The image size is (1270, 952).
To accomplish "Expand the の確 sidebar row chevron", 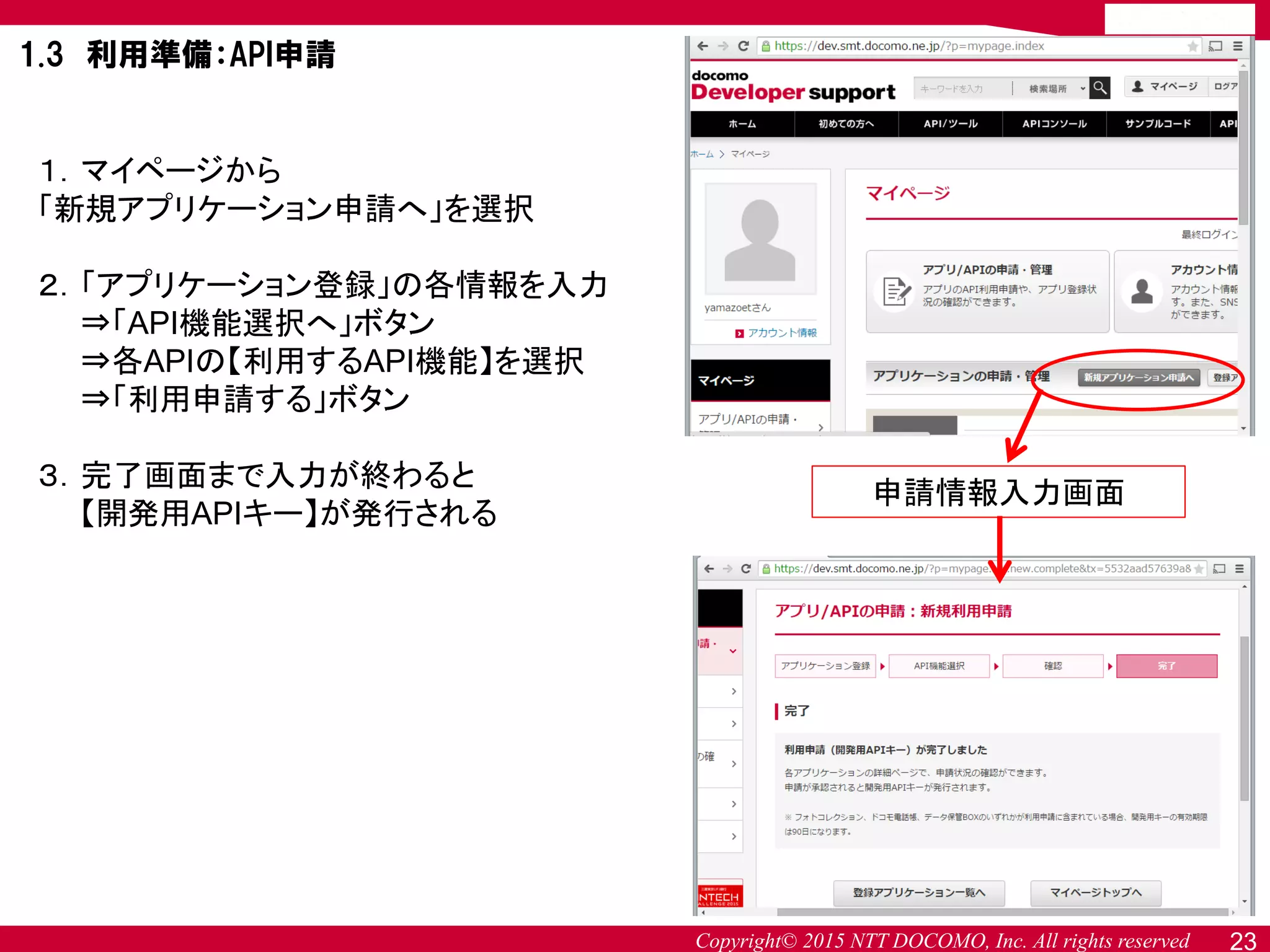I will tap(734, 764).
